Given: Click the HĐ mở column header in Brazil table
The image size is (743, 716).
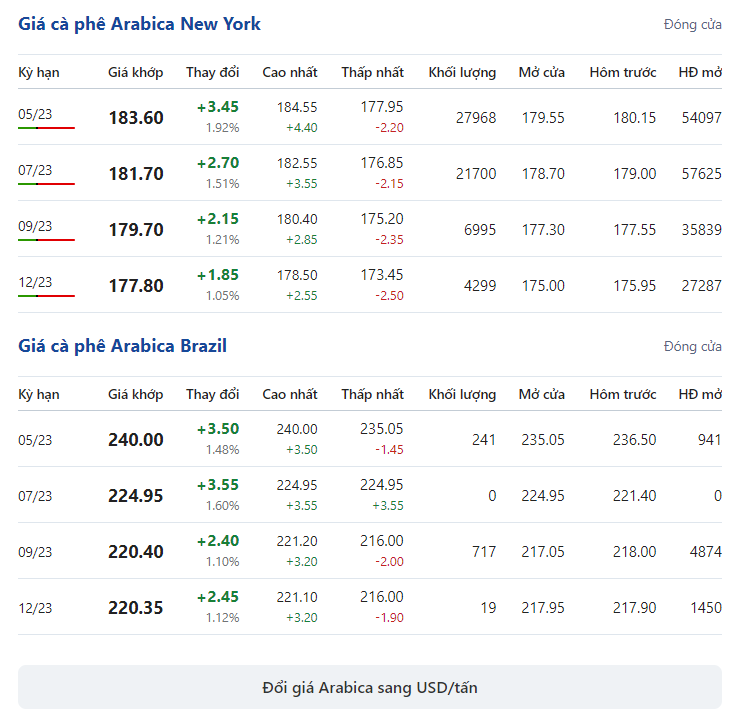Looking at the screenshot, I should 700,394.
